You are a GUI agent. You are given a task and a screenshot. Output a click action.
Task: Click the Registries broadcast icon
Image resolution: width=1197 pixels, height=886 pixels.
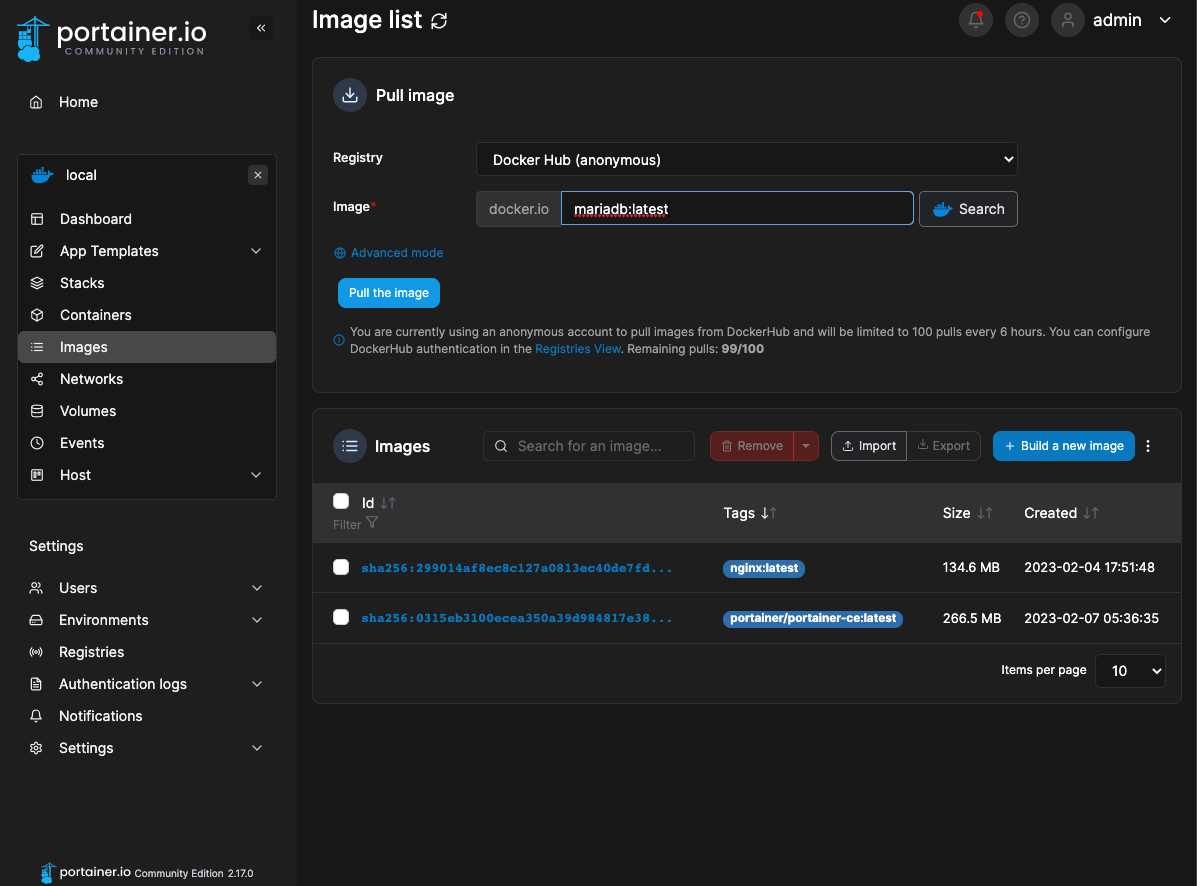pyautogui.click(x=36, y=652)
